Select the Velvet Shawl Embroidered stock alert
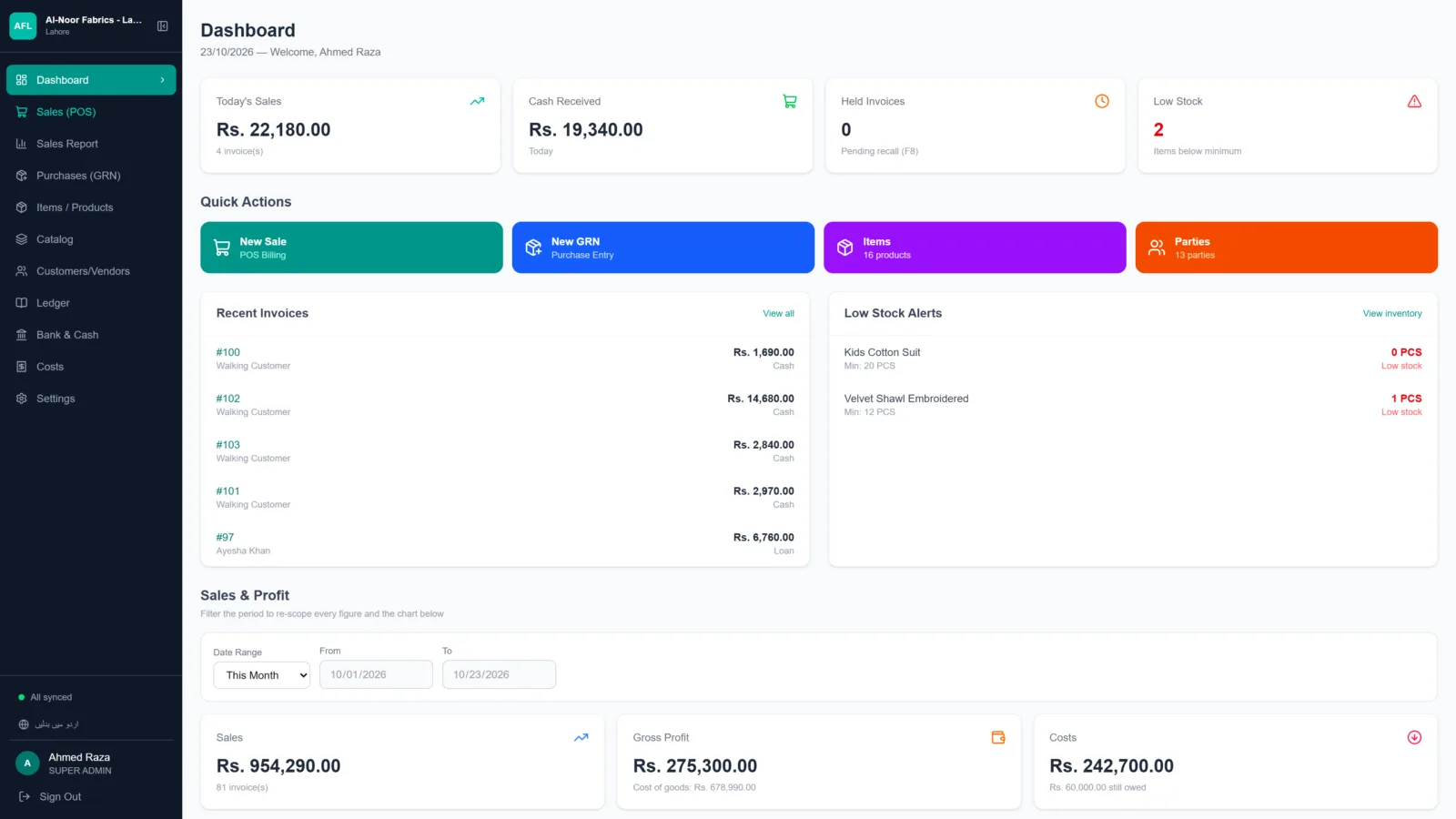The height and width of the screenshot is (819, 1456). 1133,405
